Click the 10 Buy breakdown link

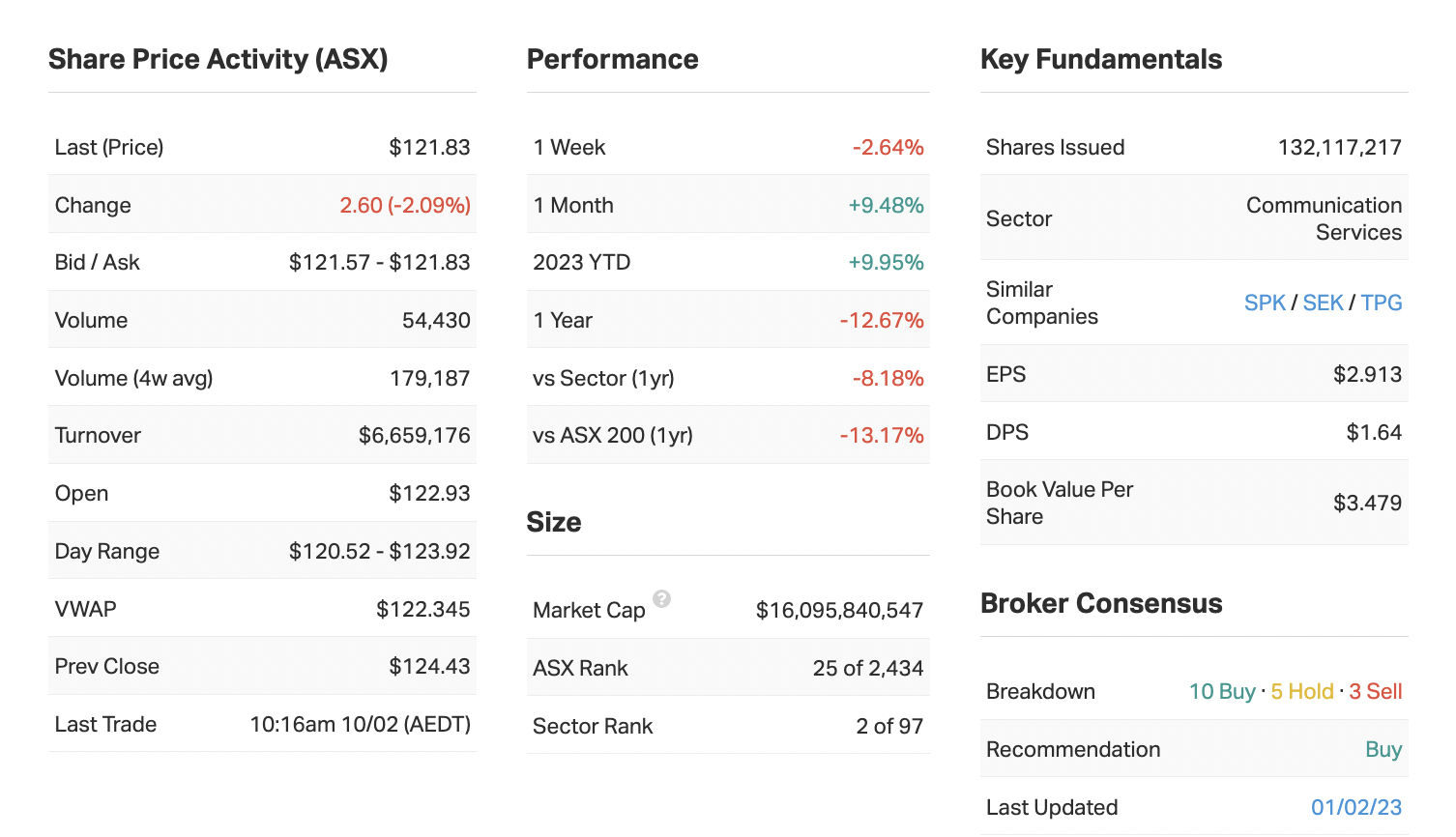[1222, 691]
